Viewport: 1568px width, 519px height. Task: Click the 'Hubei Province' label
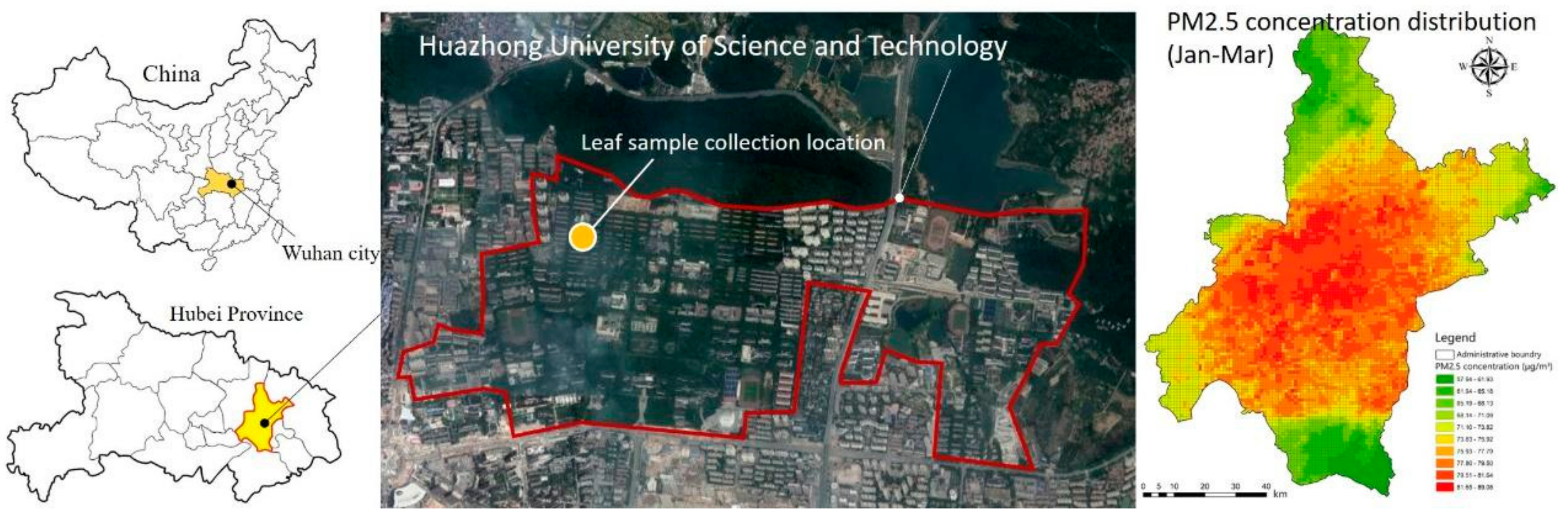(x=236, y=314)
